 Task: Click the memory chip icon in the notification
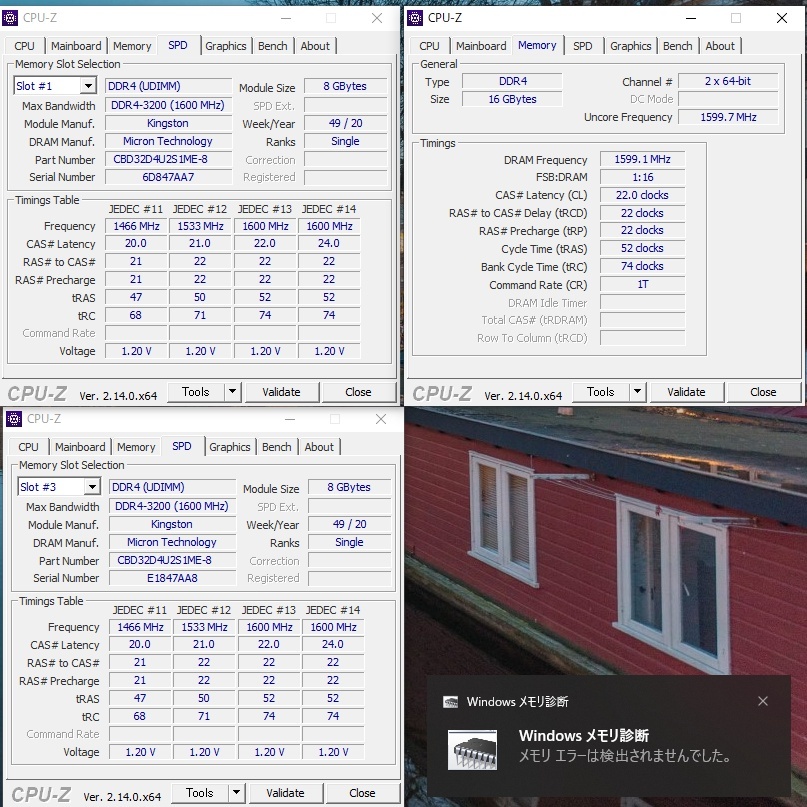pyautogui.click(x=472, y=750)
